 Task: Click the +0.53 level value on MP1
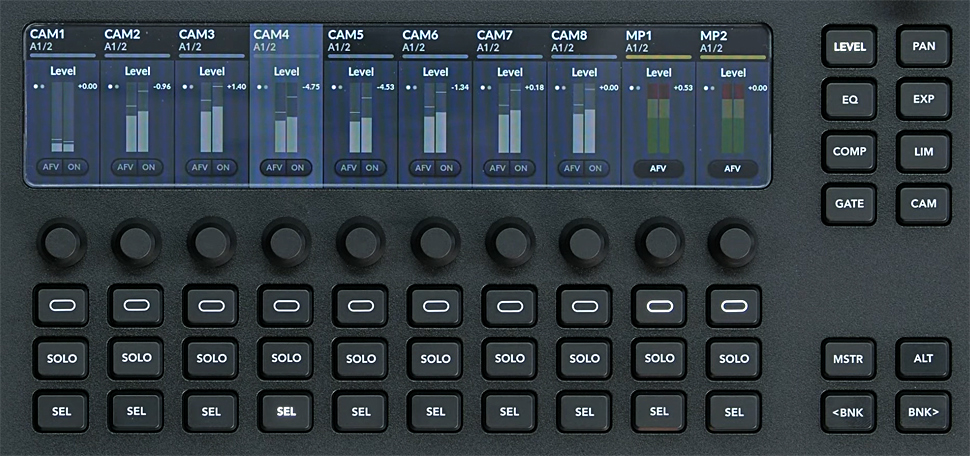[683, 87]
